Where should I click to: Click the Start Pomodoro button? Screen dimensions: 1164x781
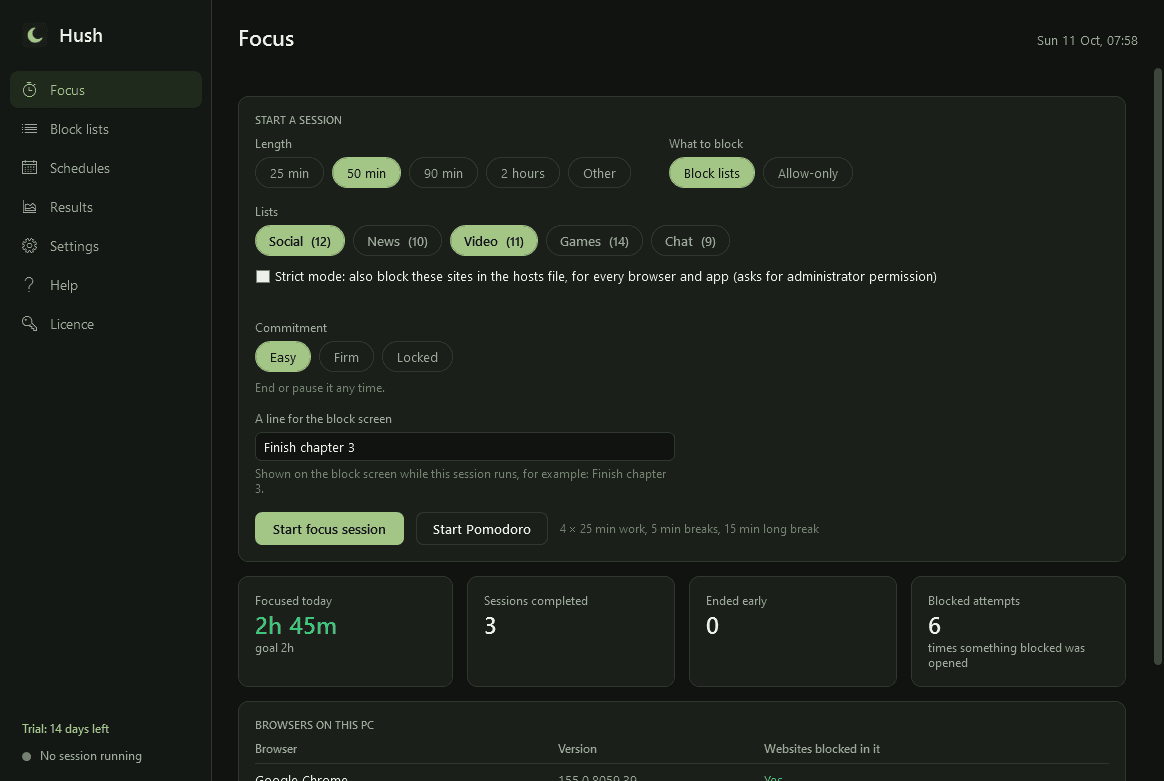click(x=482, y=529)
